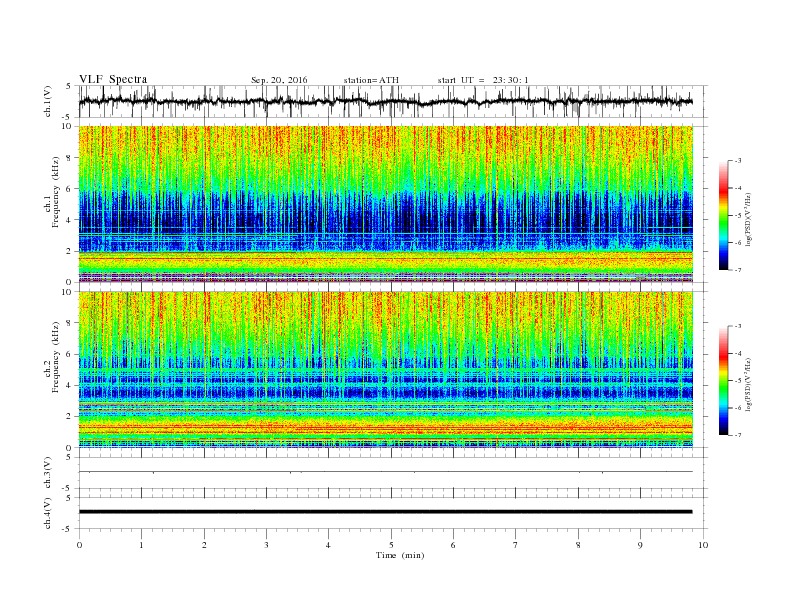Click the "station=ATH" header label
The width and height of the screenshot is (792, 612).
[371, 80]
